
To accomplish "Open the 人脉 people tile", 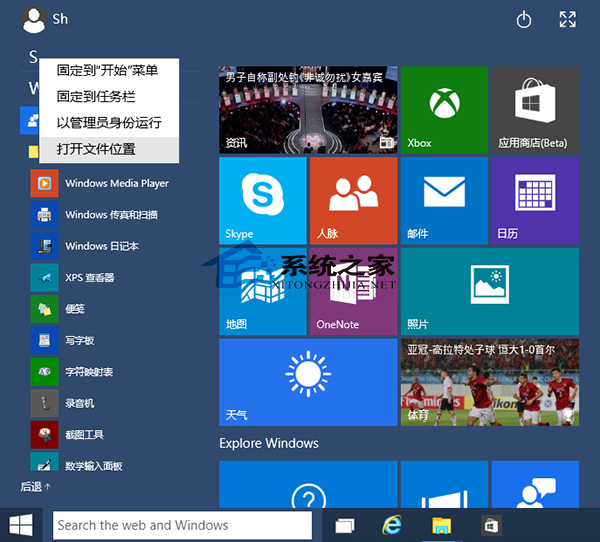I will [354, 201].
